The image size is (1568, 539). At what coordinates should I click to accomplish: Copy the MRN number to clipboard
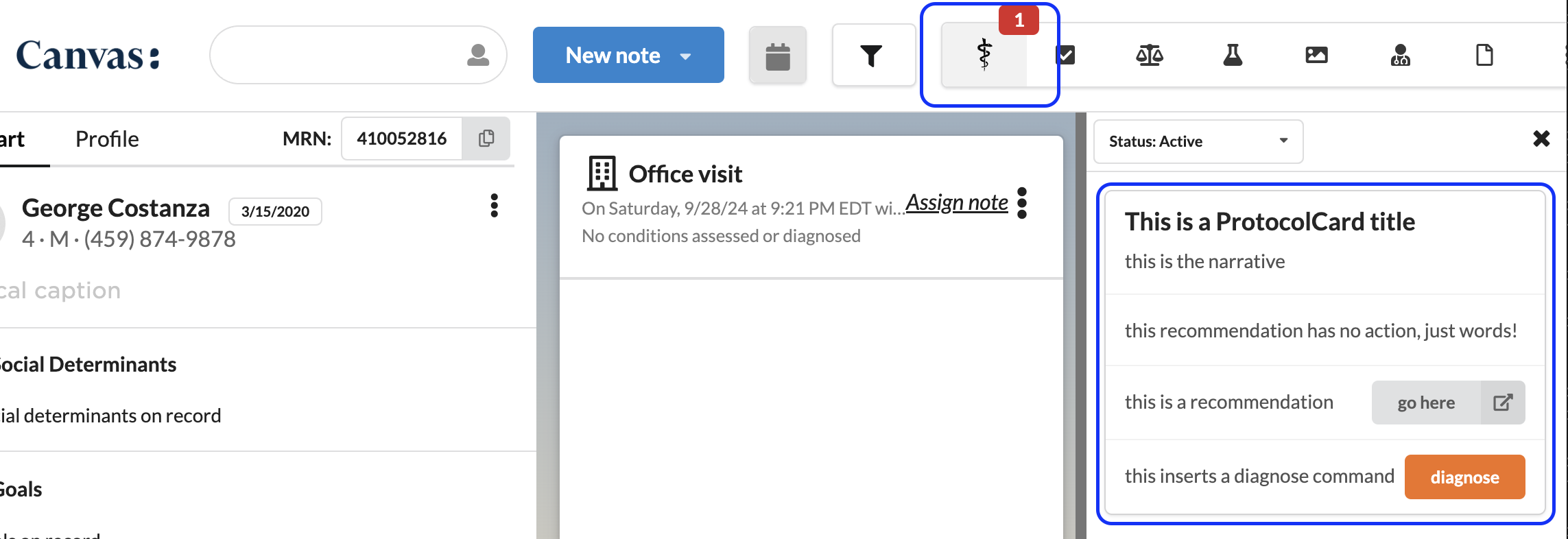click(486, 139)
